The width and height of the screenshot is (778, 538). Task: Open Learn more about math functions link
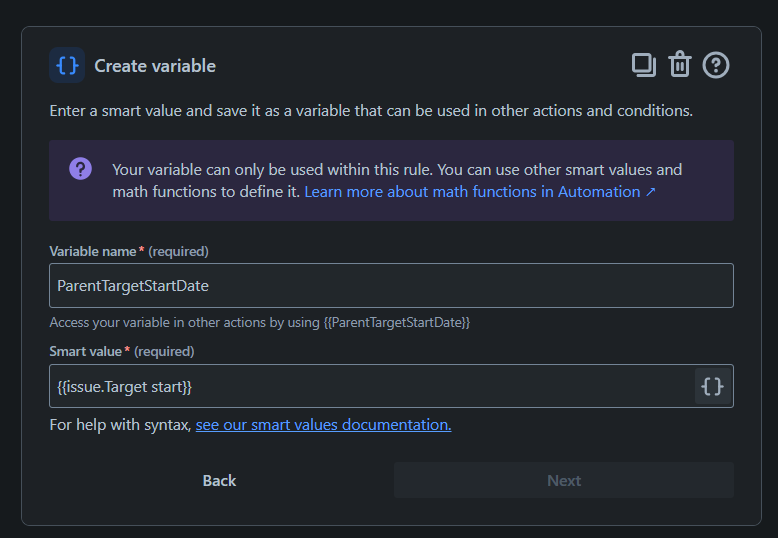[472, 191]
